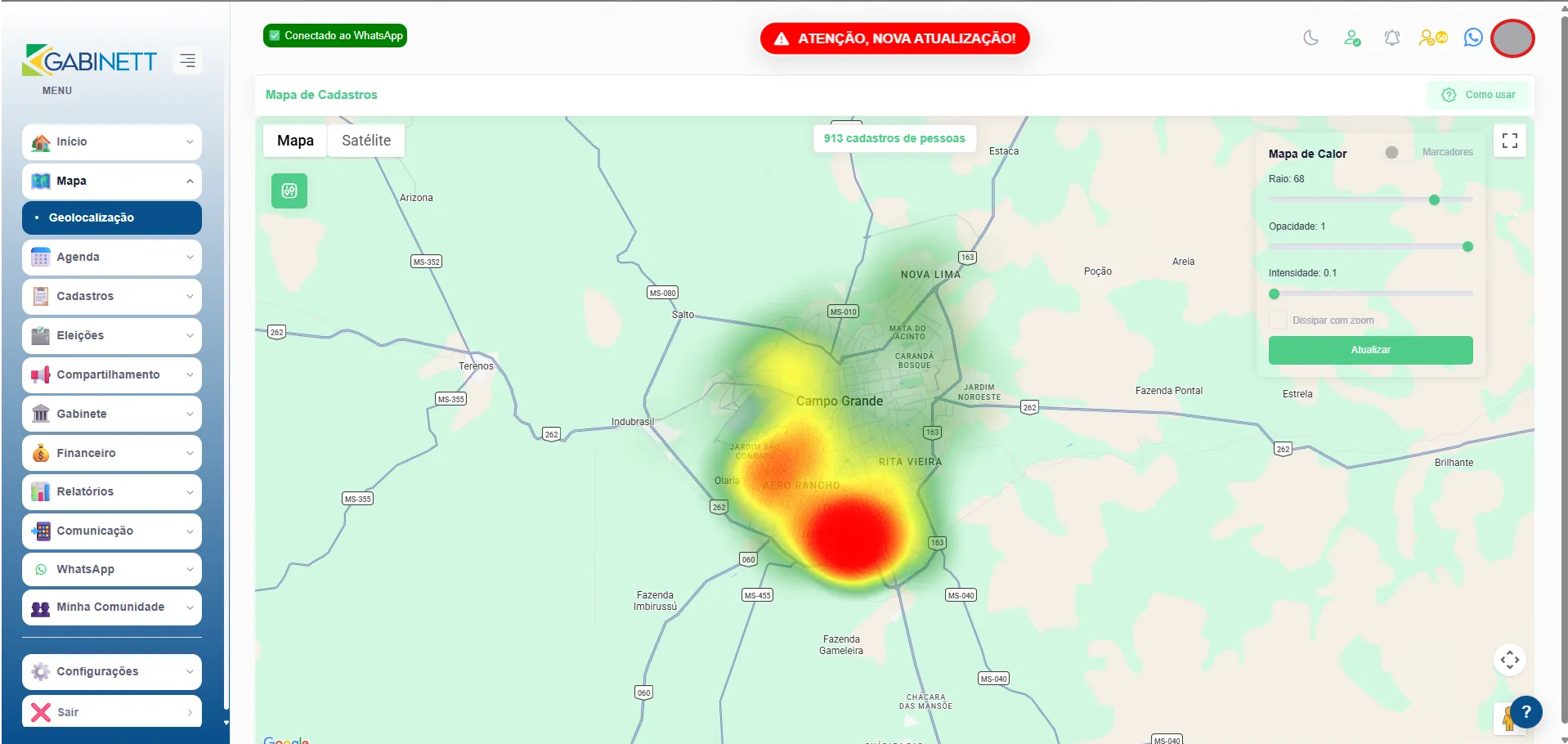Open map camera pan controls
Viewport: 1568px width, 744px height.
(1510, 660)
